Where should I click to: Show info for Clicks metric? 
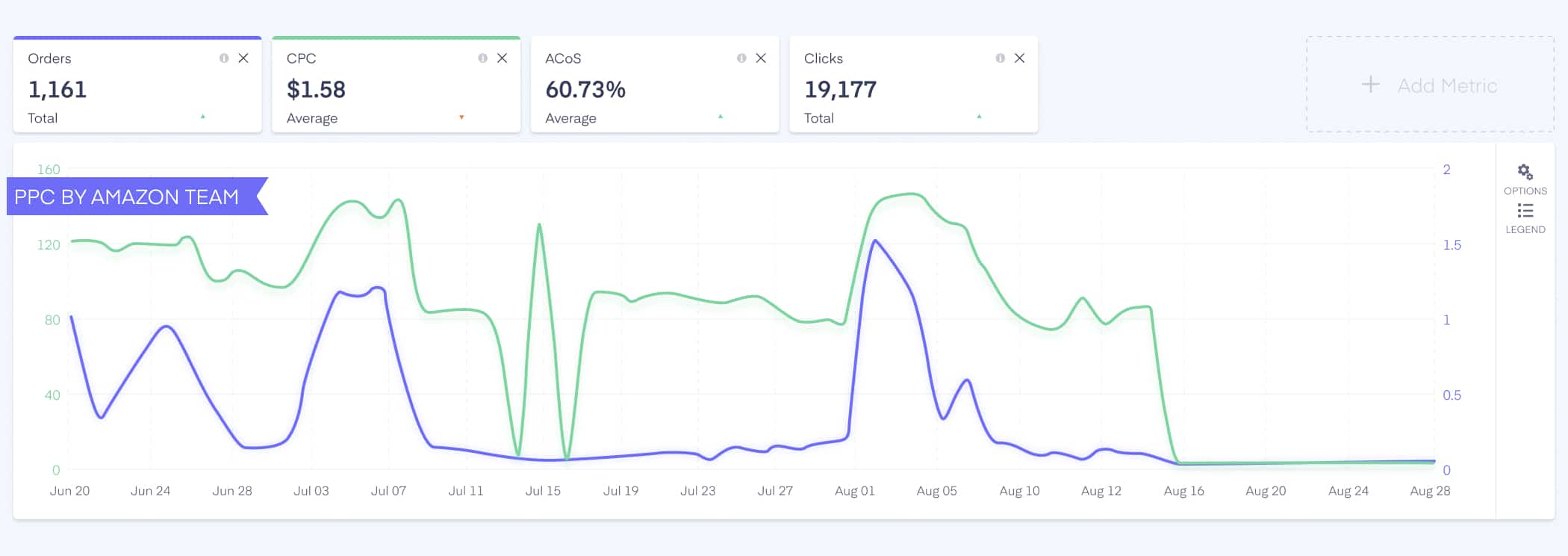click(x=1001, y=58)
